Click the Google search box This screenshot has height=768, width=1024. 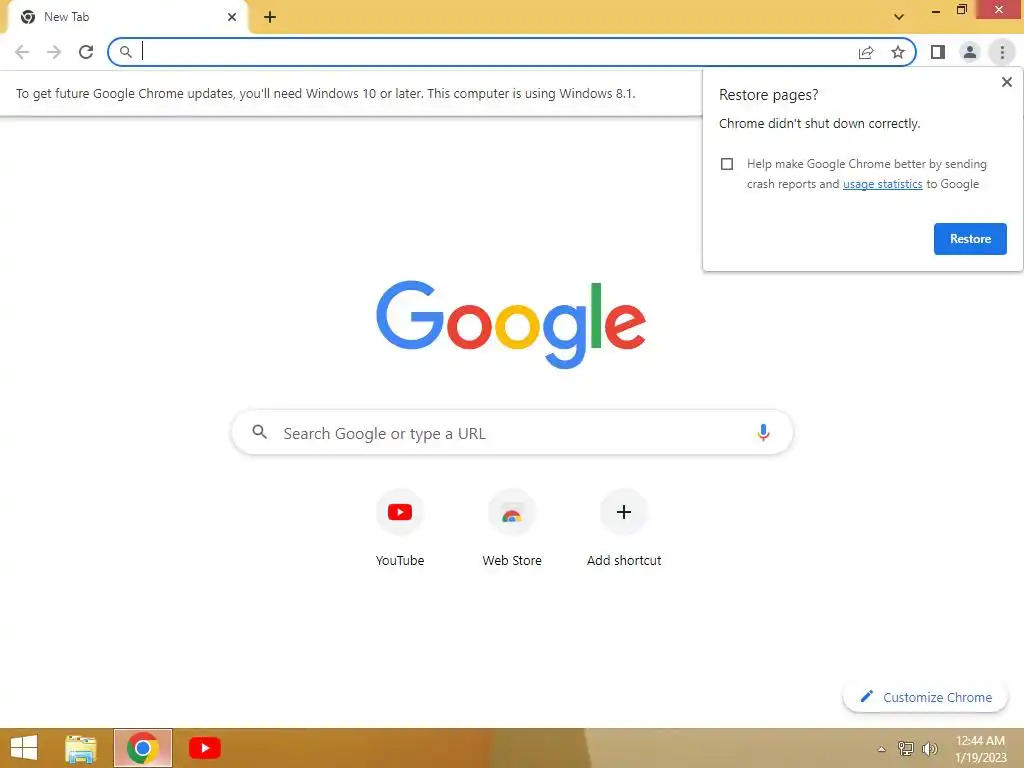coord(512,432)
